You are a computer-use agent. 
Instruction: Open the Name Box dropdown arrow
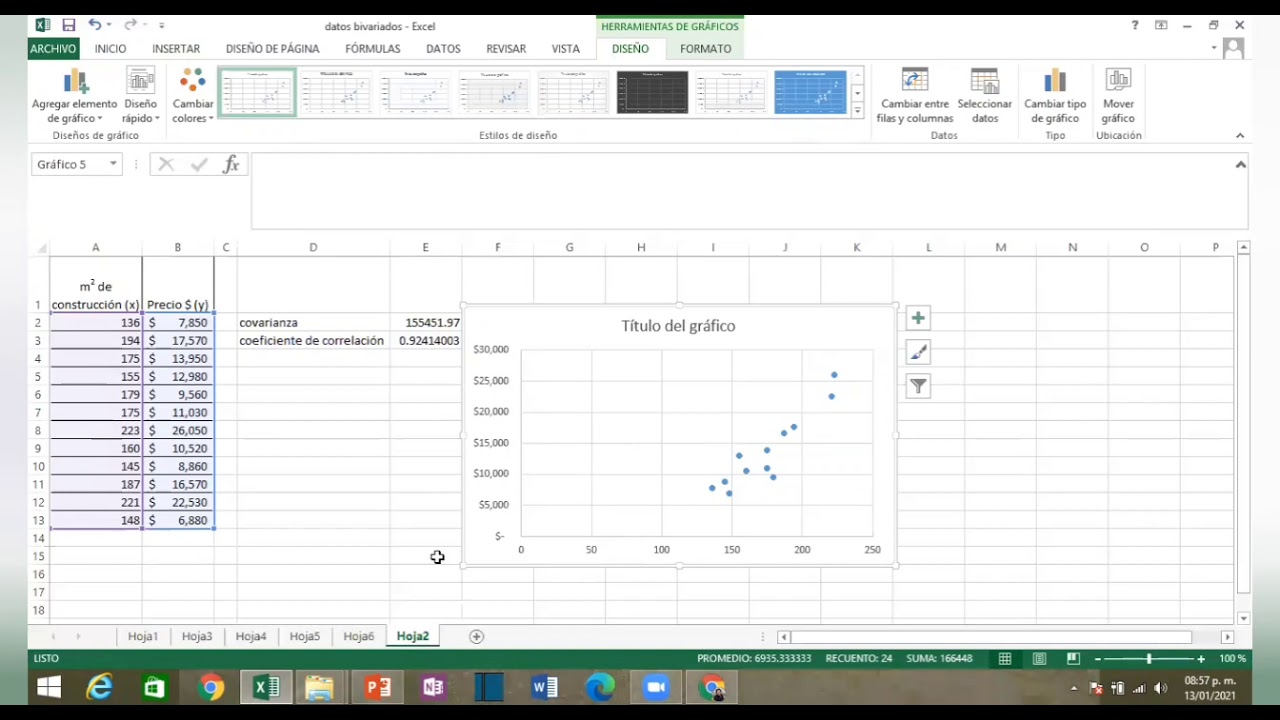coord(113,164)
